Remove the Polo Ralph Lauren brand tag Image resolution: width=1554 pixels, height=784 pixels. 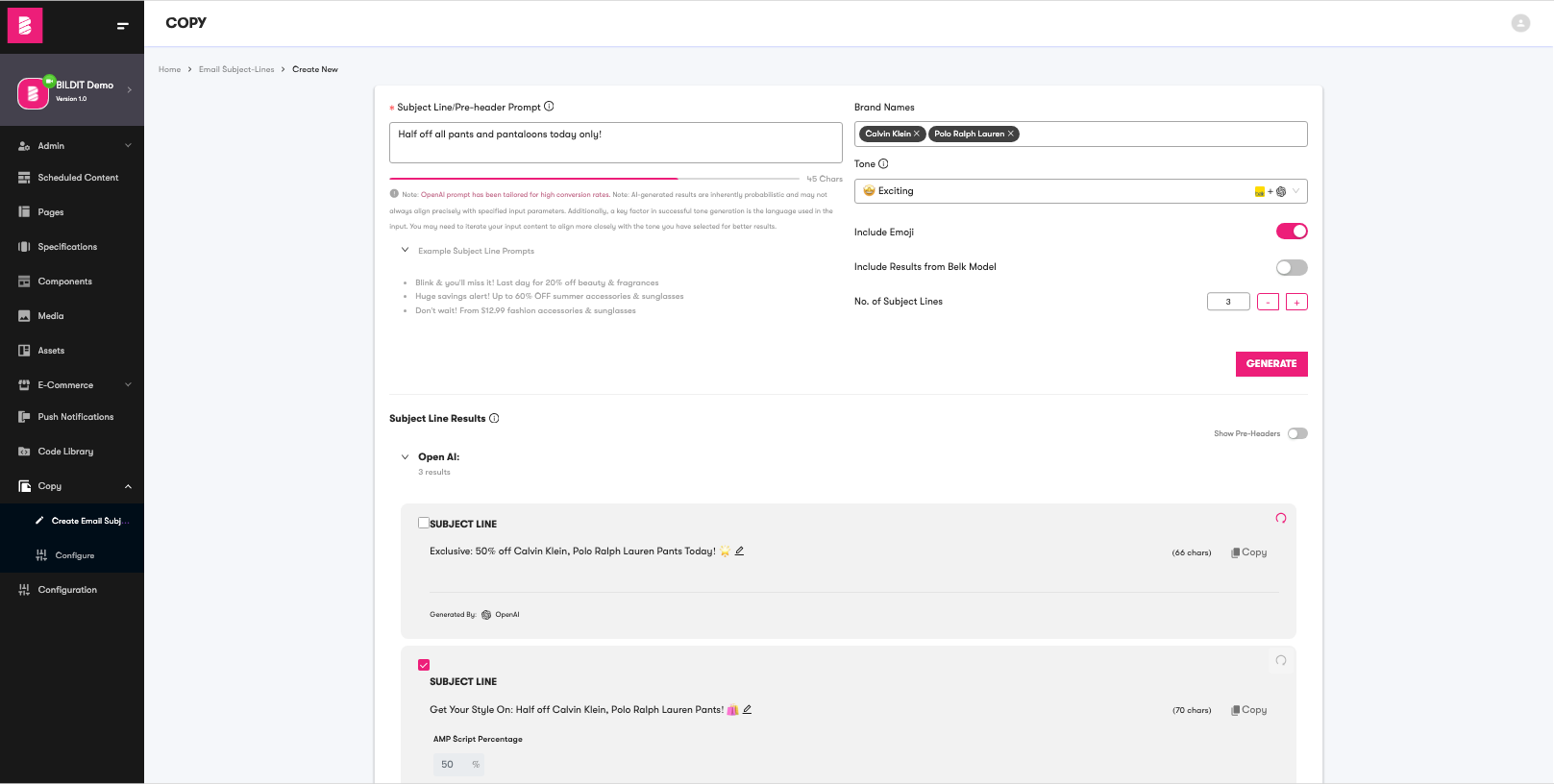click(x=1011, y=134)
